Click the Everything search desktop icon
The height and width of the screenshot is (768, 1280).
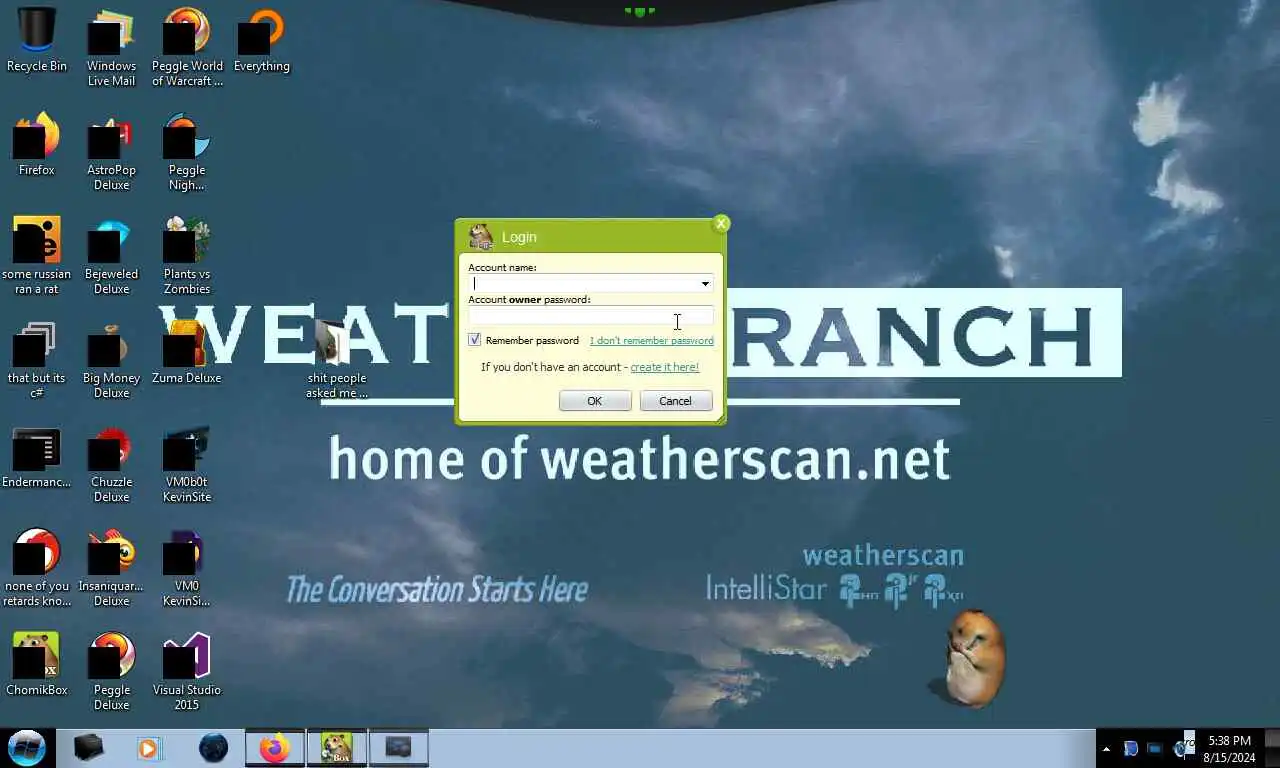262,41
